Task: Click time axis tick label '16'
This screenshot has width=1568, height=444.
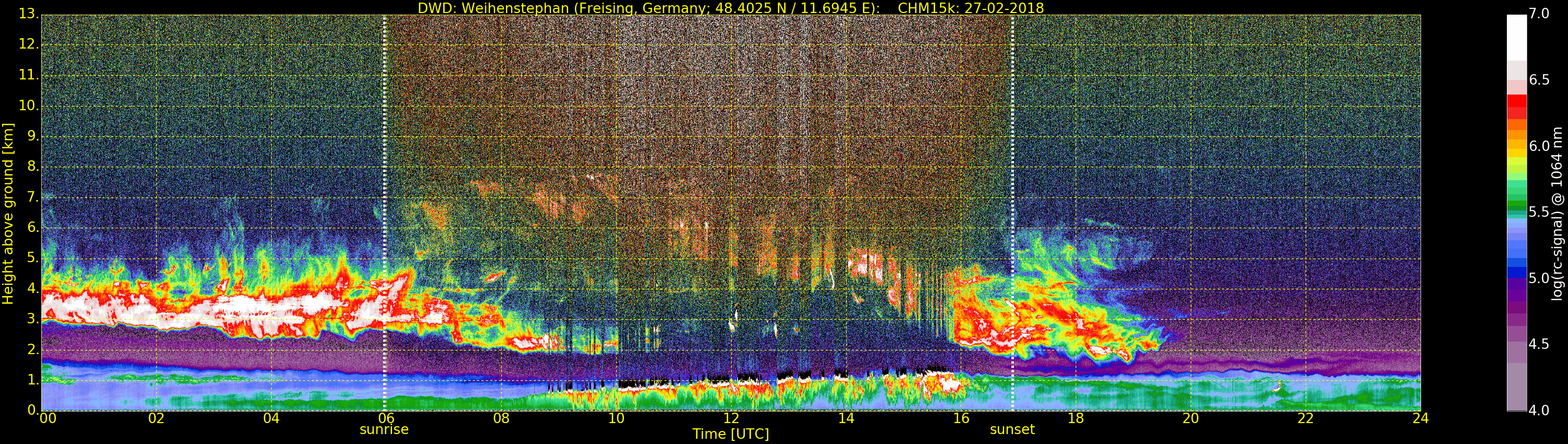Action: pos(961,418)
